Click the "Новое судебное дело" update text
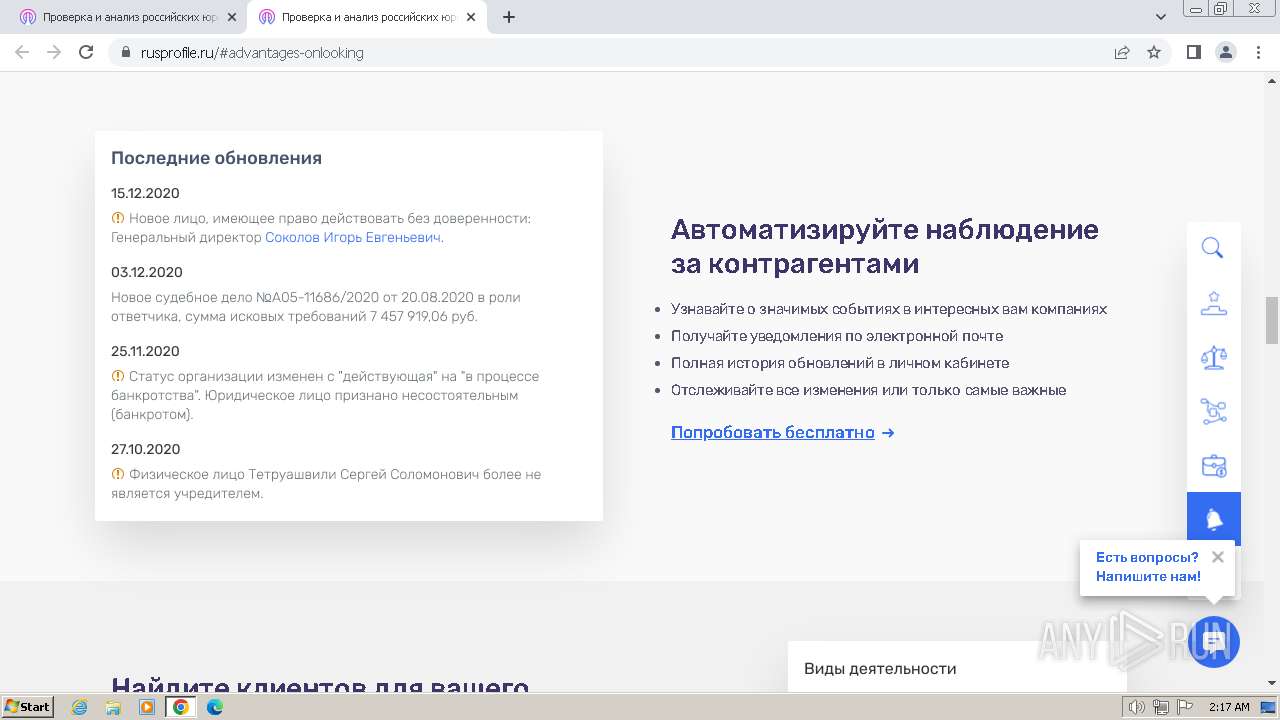 coord(316,307)
